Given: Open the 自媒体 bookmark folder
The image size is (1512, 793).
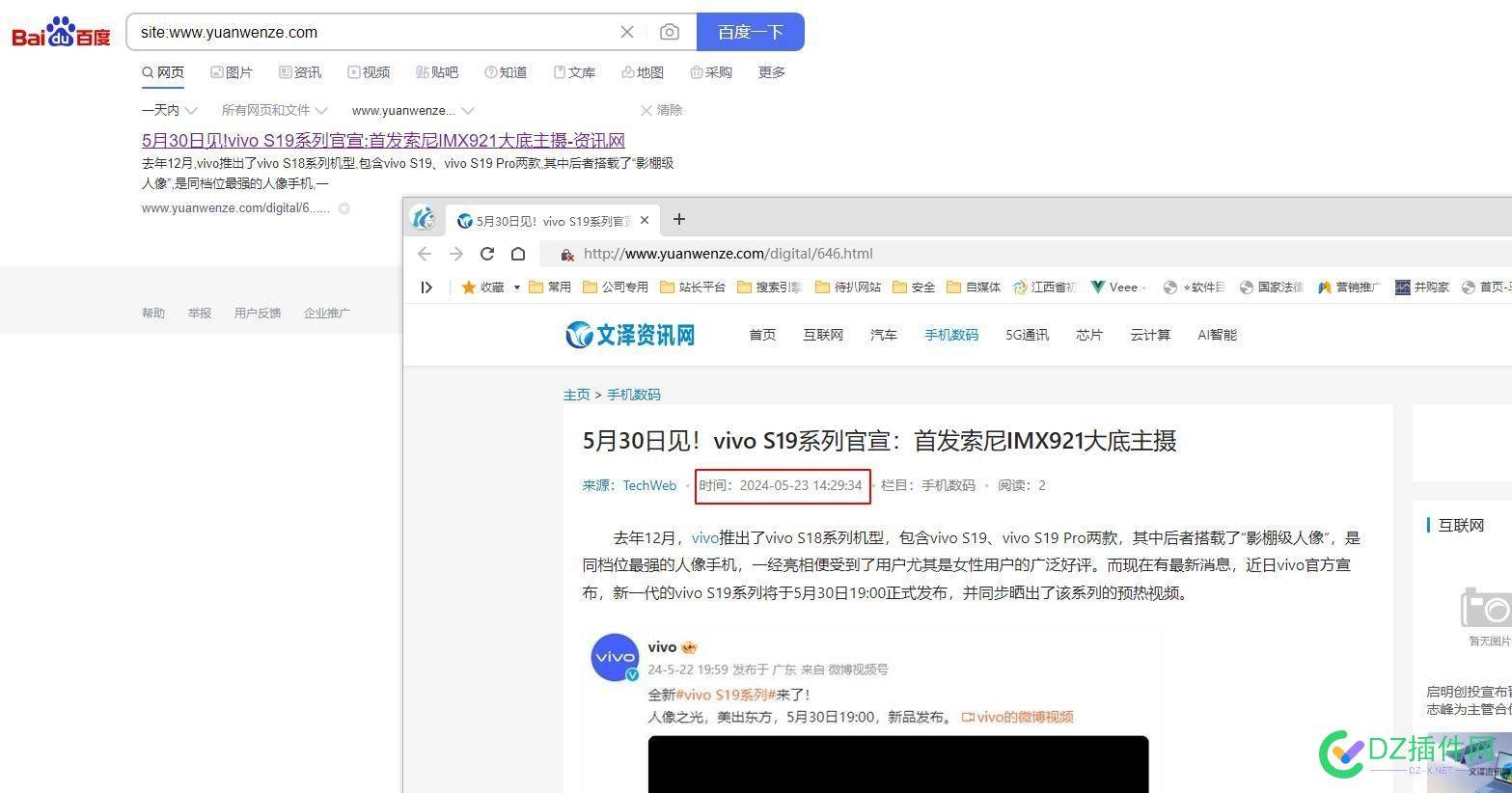Looking at the screenshot, I should point(974,287).
